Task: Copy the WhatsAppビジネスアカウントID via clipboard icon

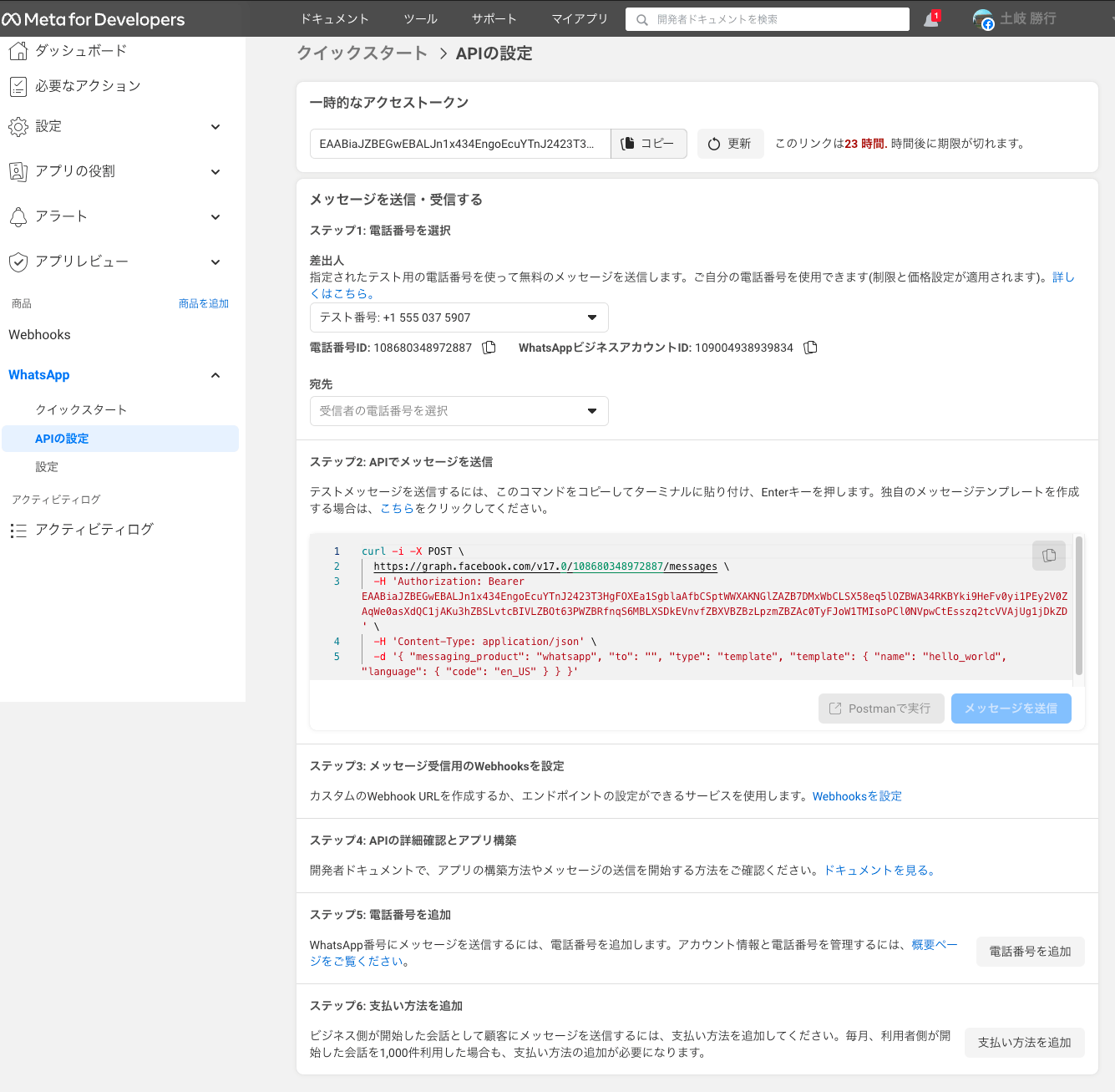Action: pyautogui.click(x=810, y=348)
